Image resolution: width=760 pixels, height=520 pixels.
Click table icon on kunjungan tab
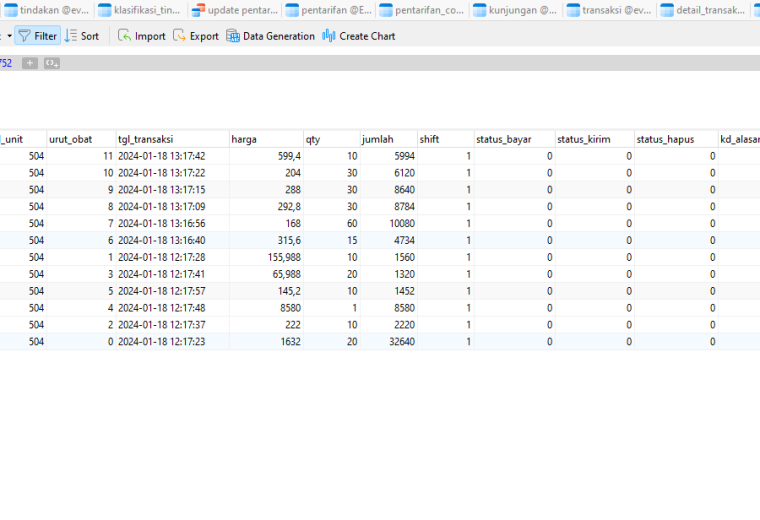pos(480,10)
